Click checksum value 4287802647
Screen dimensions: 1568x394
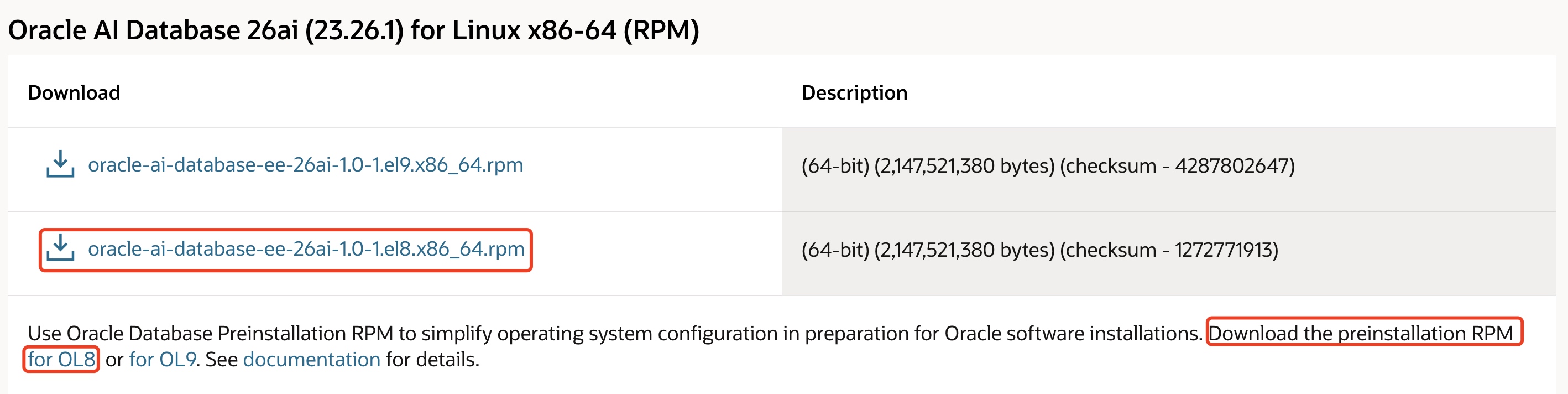[x=1234, y=165]
